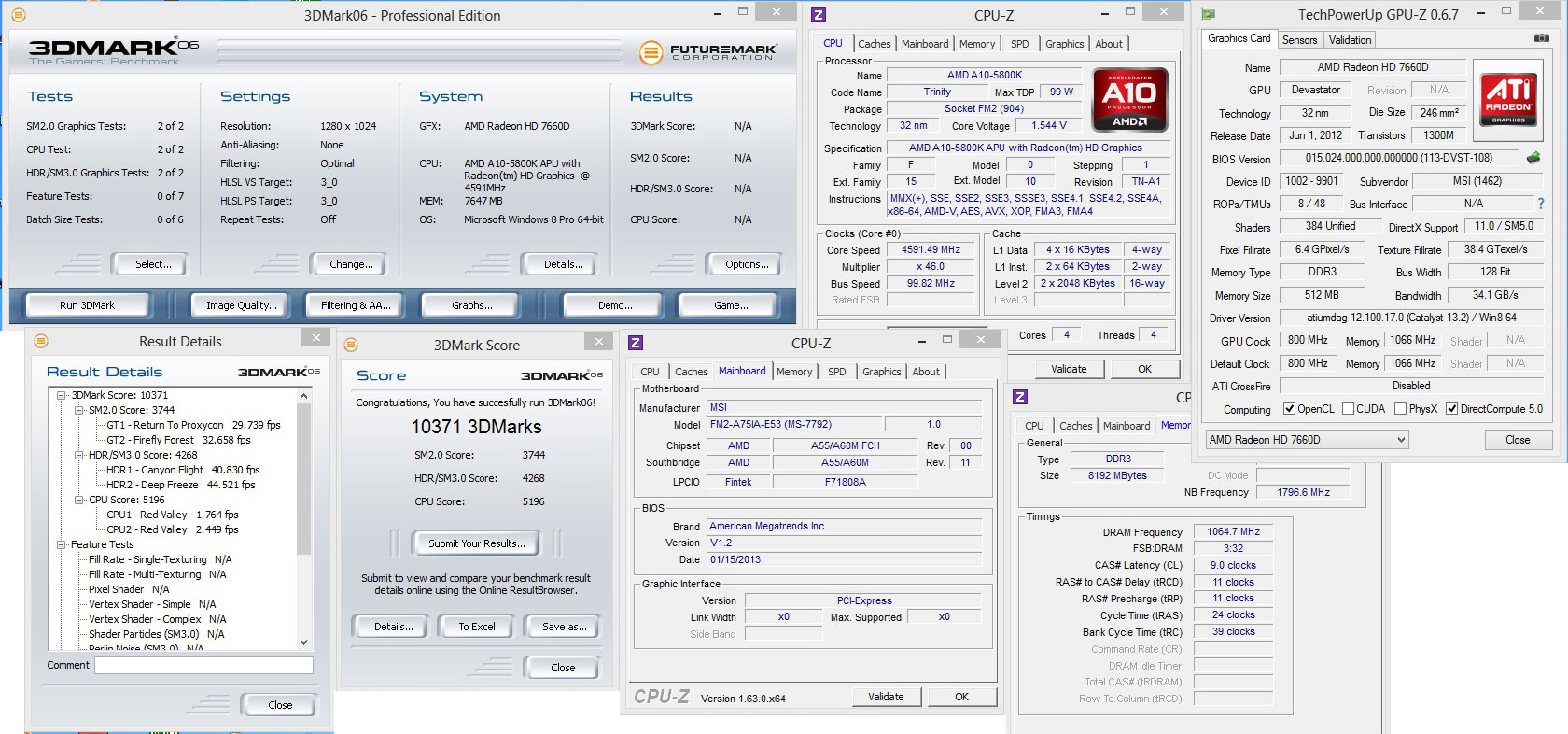This screenshot has height=734, width=1568.
Task: Open the Validation tab in GPU-Z
Action: pos(1350,40)
